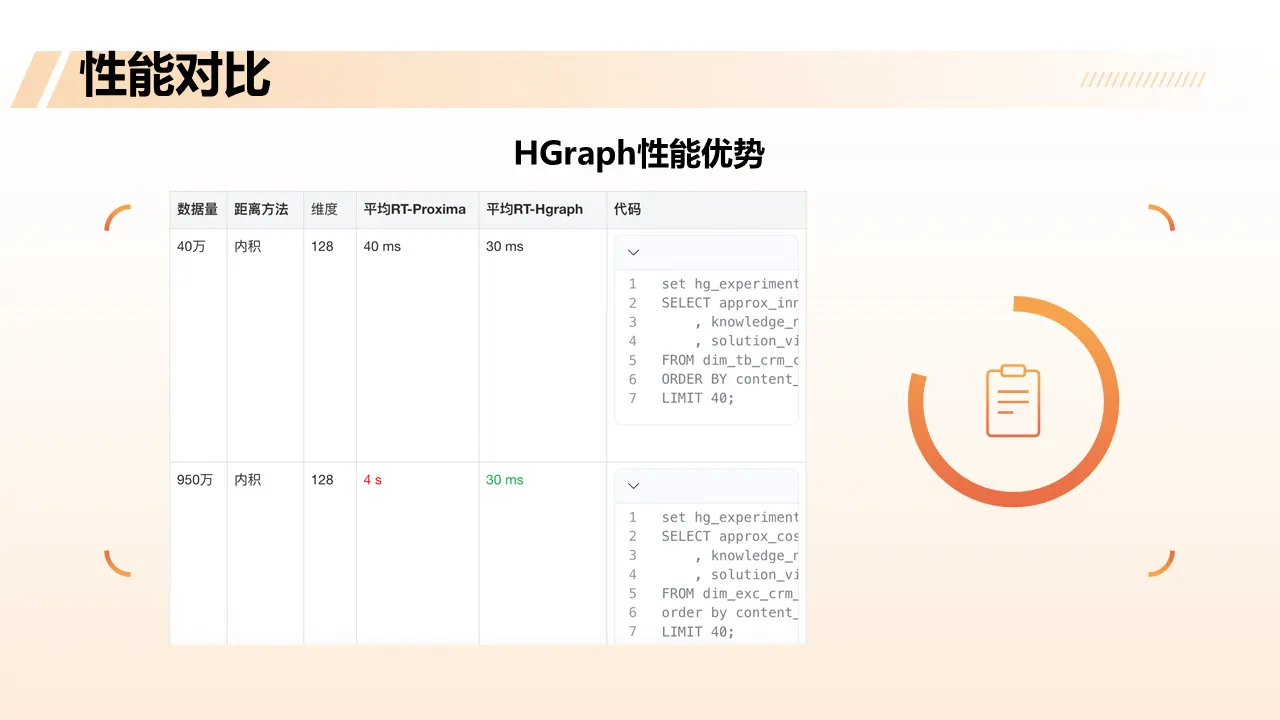
Task: Click the orange diagonal stripe decoration near top right
Action: [1142, 79]
